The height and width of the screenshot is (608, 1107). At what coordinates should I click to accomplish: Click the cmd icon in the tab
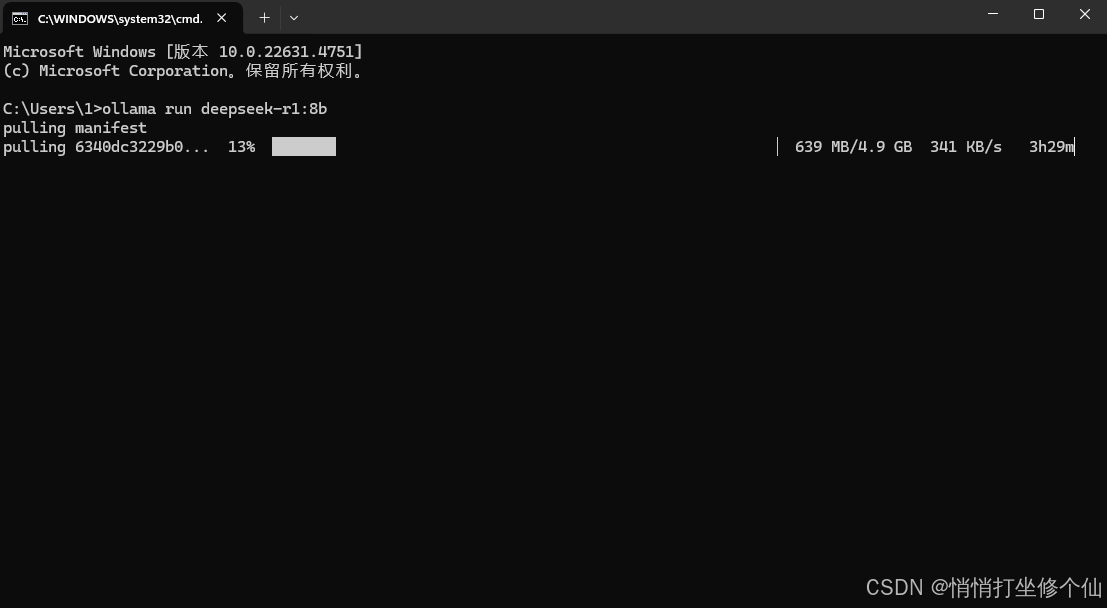(x=20, y=18)
